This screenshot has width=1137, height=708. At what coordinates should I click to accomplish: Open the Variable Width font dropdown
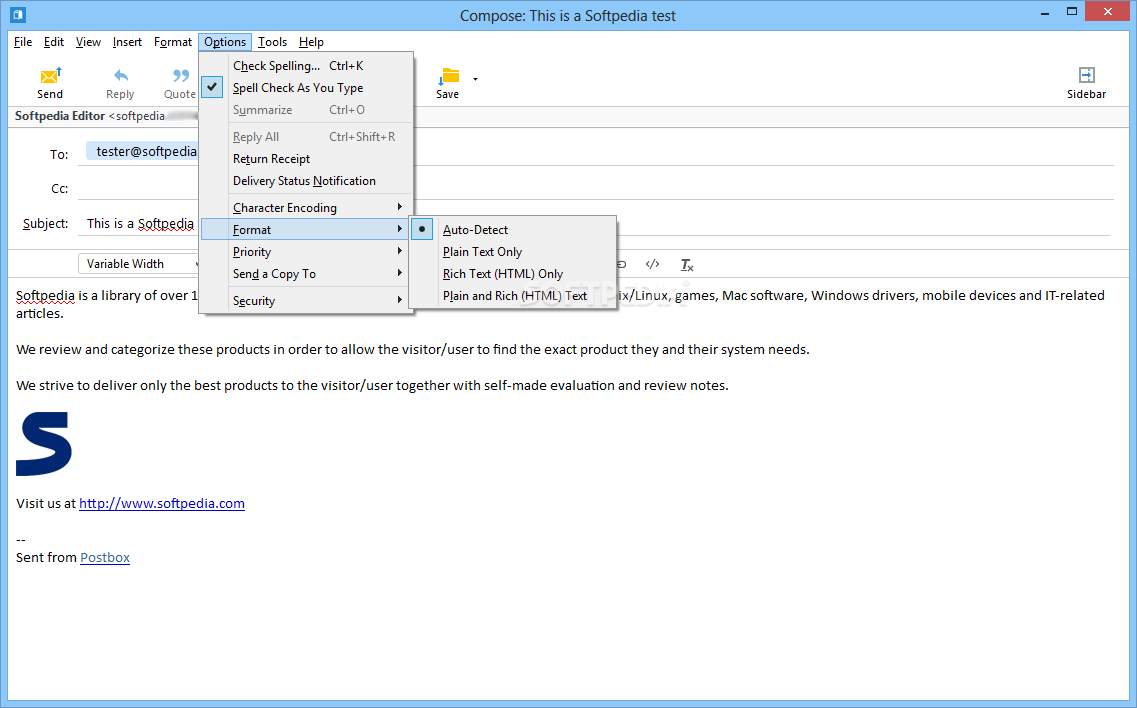pos(139,264)
